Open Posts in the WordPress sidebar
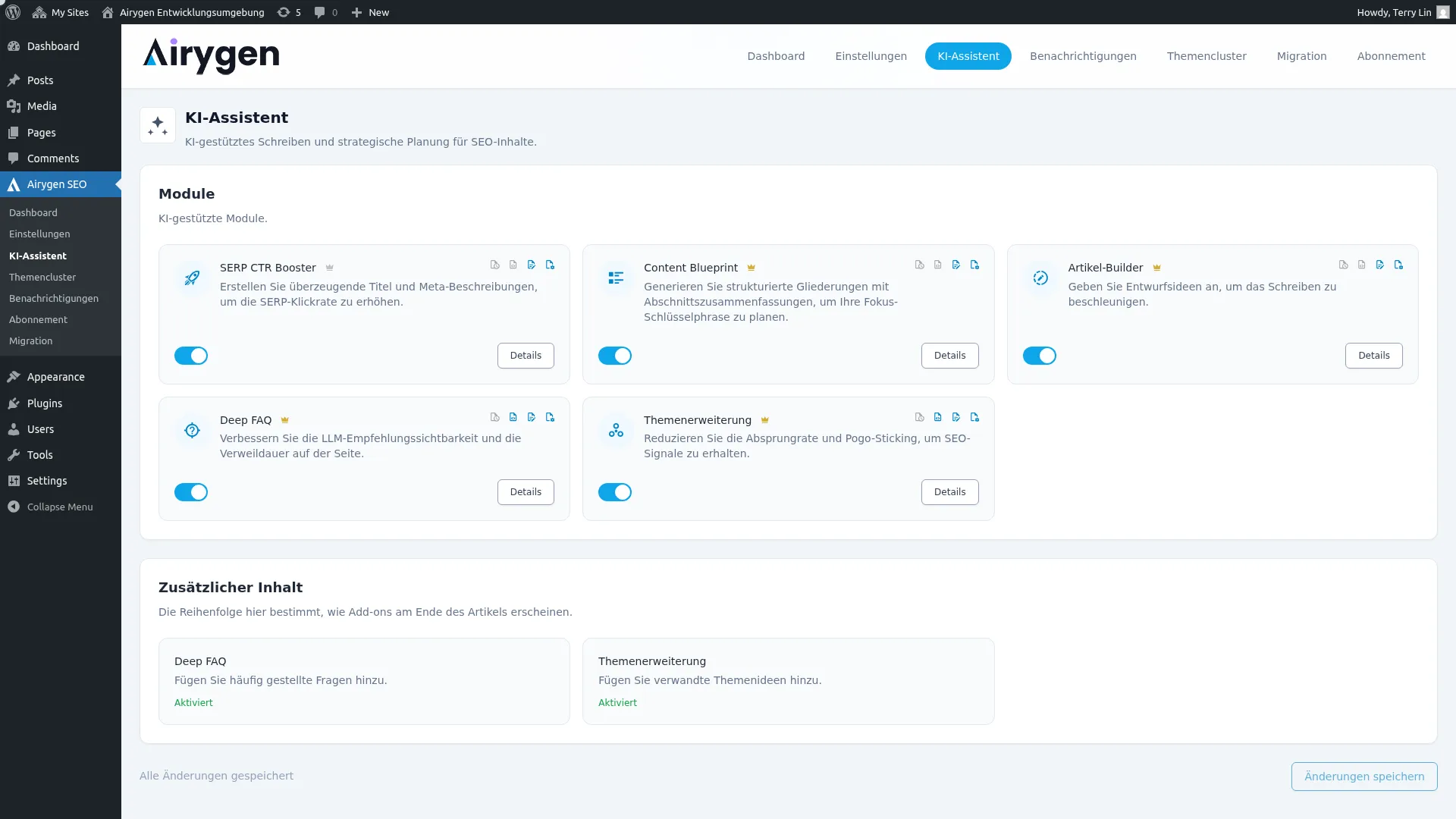 click(x=61, y=80)
